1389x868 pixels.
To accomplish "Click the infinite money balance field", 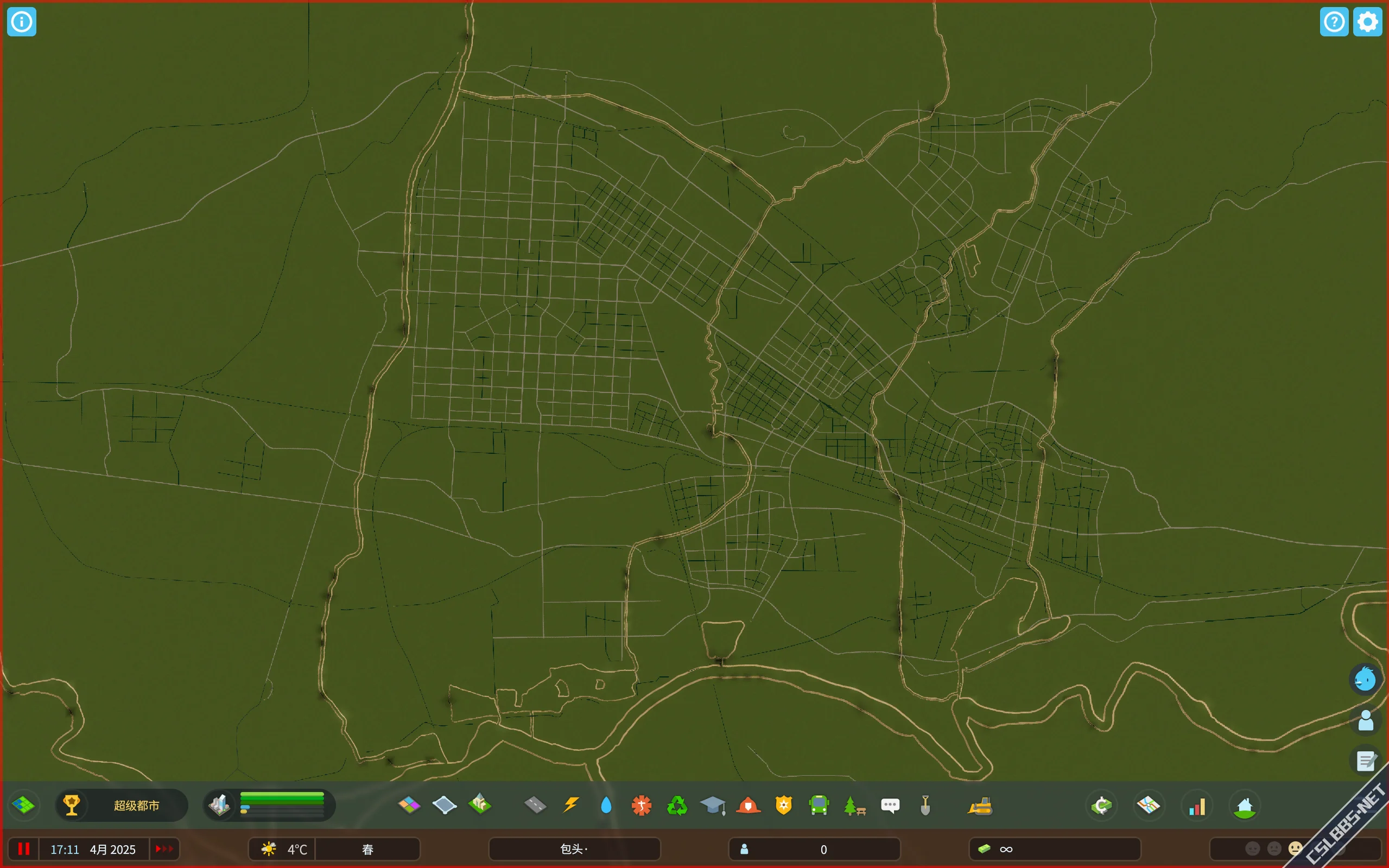I will [x=1055, y=849].
